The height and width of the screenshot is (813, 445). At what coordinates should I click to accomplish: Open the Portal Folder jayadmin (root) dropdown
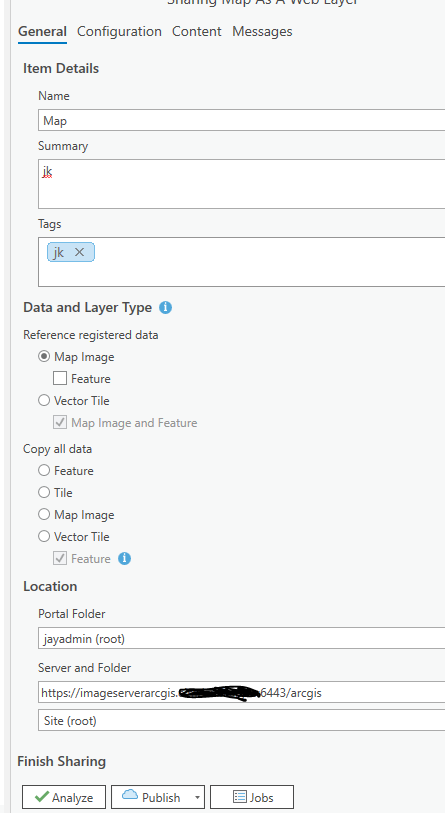point(241,638)
